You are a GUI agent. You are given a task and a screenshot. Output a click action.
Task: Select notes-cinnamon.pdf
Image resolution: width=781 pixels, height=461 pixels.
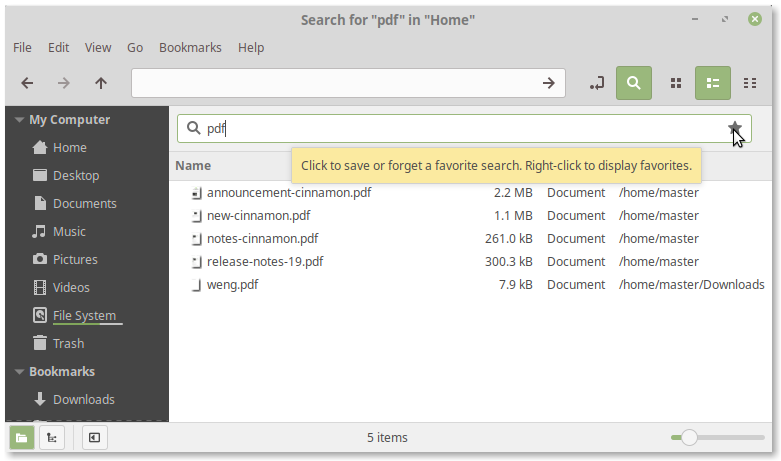pyautogui.click(x=262, y=238)
